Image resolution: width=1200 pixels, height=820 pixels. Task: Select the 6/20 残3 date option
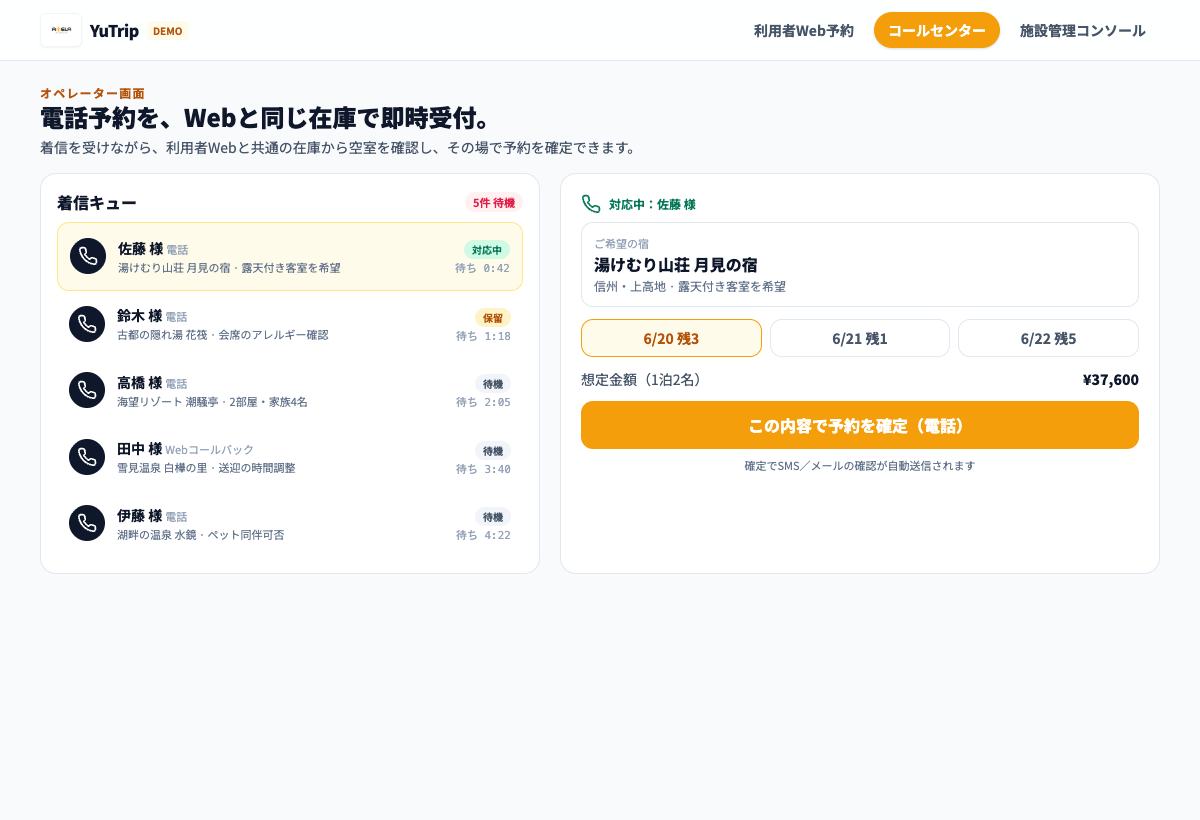(671, 338)
